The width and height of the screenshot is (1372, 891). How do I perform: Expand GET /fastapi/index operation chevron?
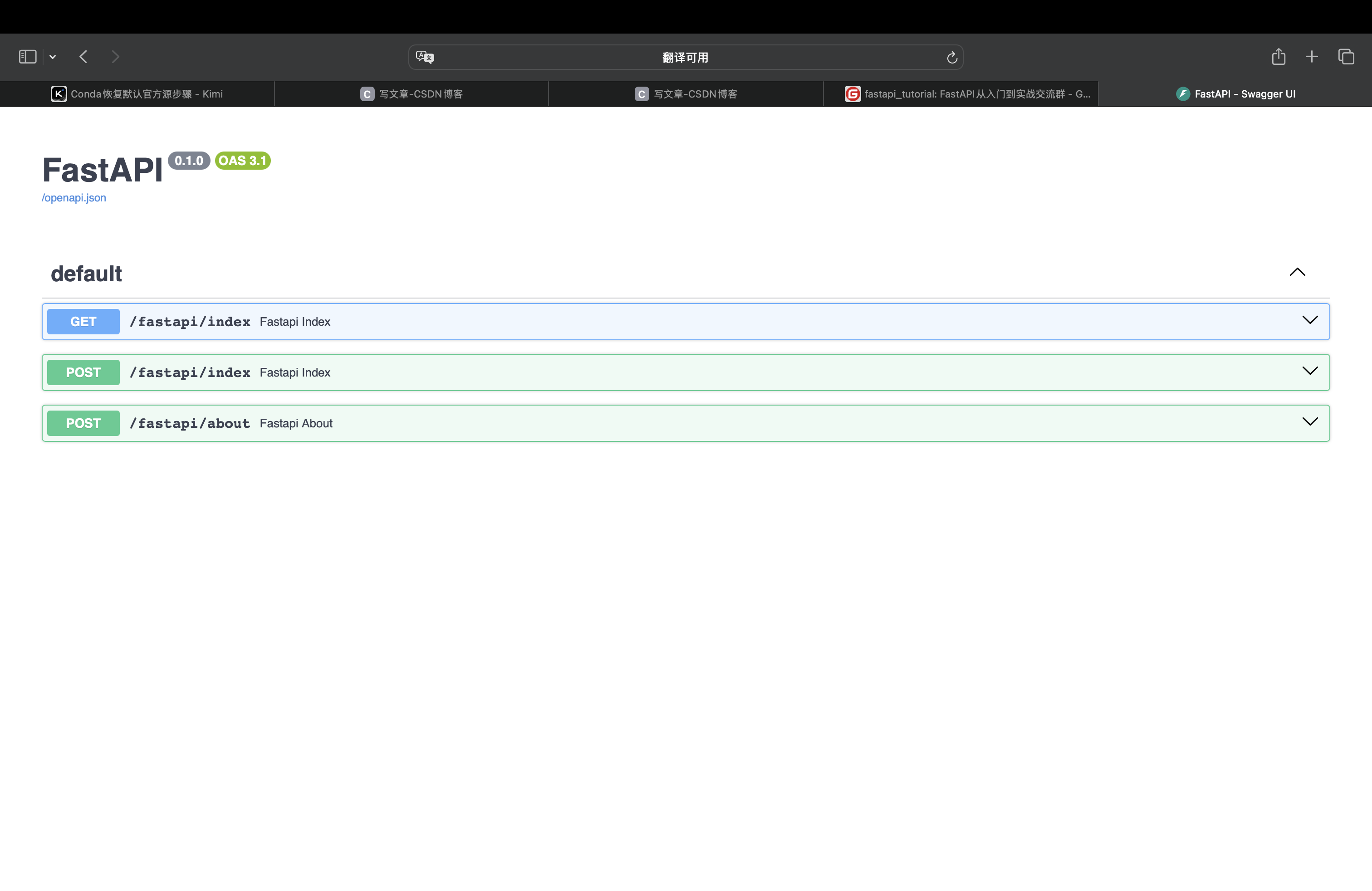1310,320
